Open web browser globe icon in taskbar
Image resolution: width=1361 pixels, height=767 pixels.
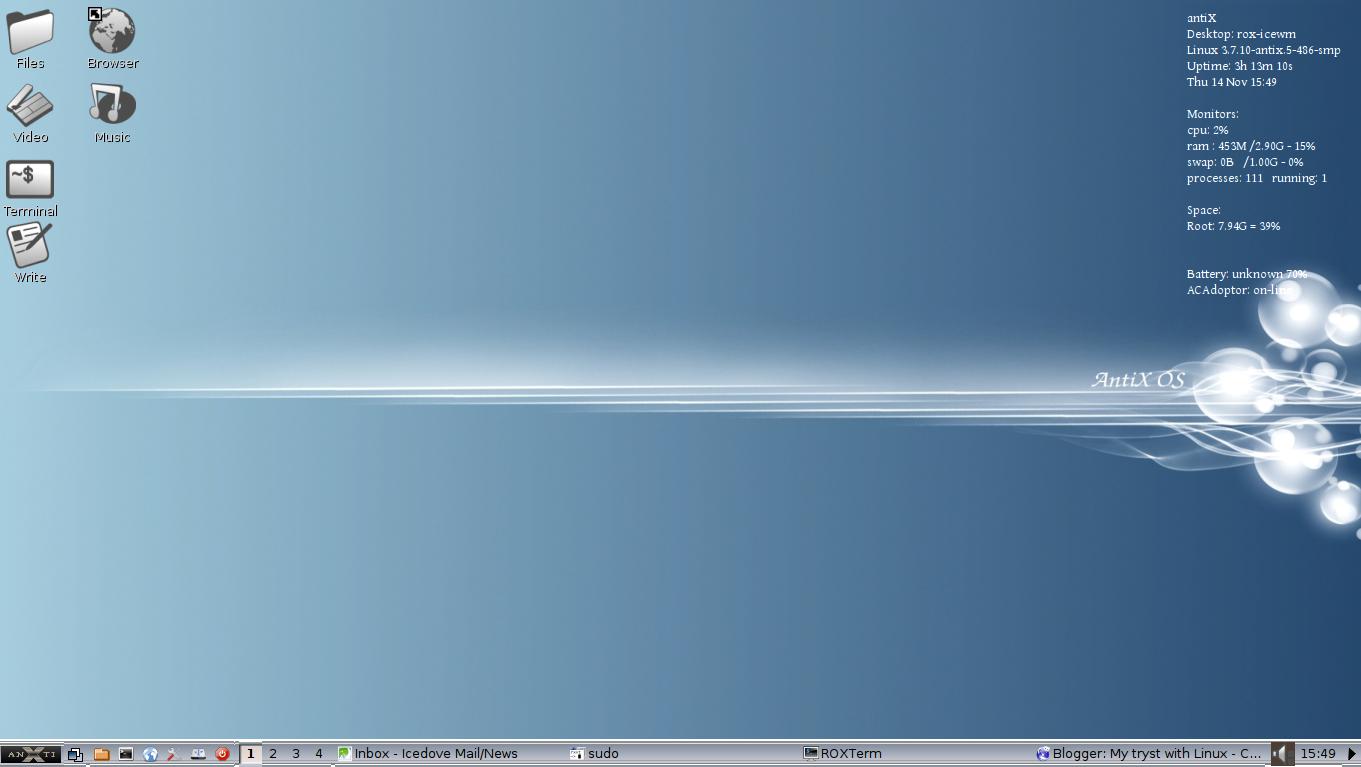pyautogui.click(x=150, y=754)
